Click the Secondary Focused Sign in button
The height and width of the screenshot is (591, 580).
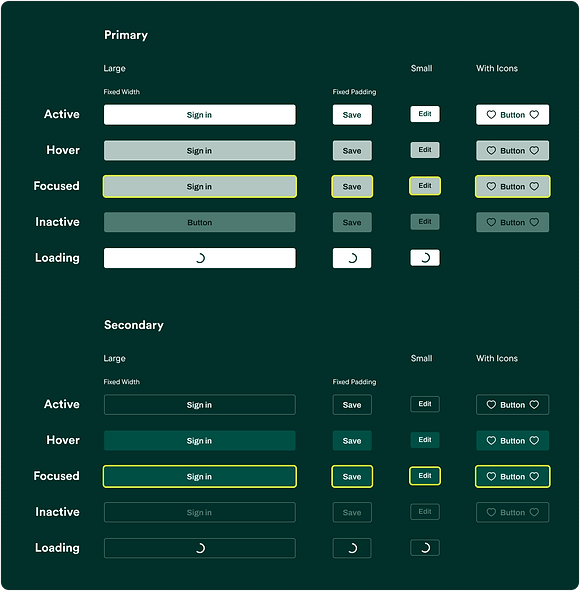click(x=199, y=476)
